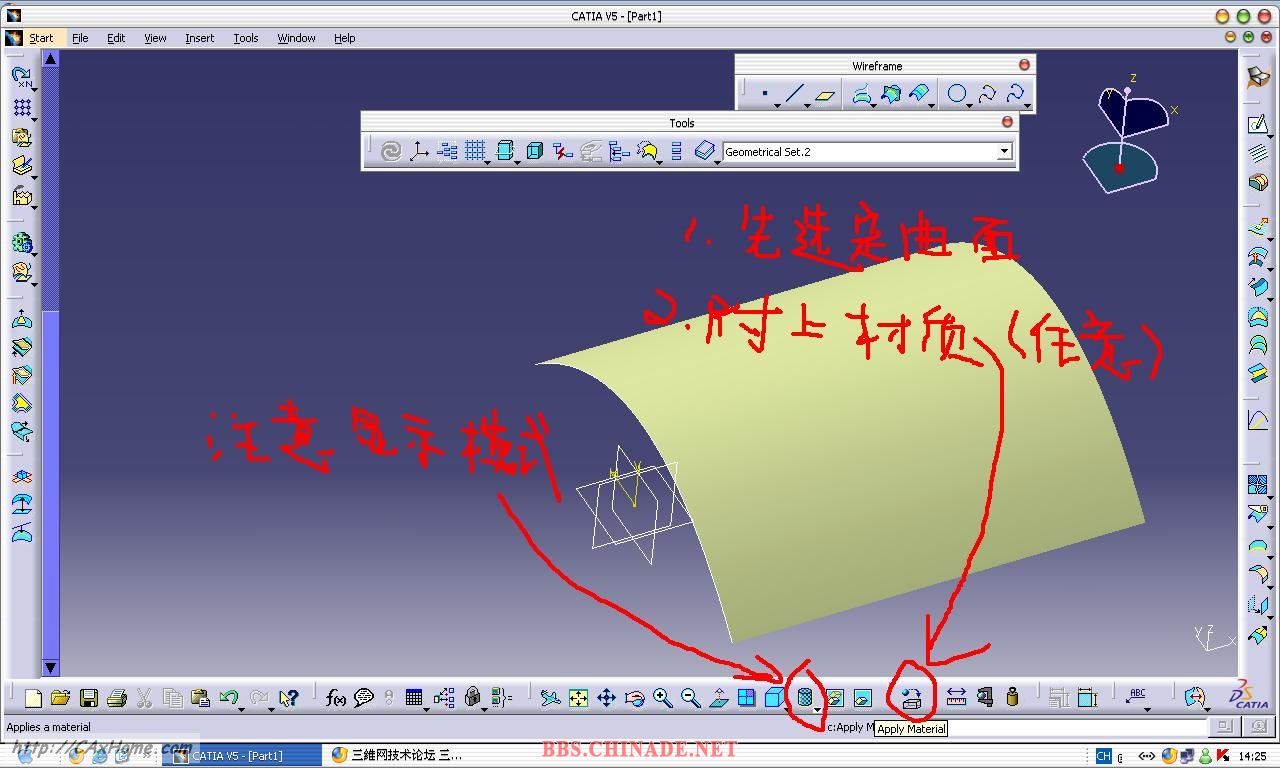The height and width of the screenshot is (768, 1280).
Task: Toggle the Hide/Show icon in bottom toolbar
Action: pos(834,698)
